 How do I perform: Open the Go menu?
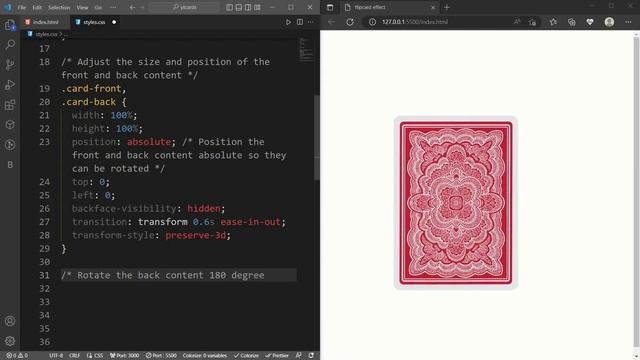click(x=98, y=7)
